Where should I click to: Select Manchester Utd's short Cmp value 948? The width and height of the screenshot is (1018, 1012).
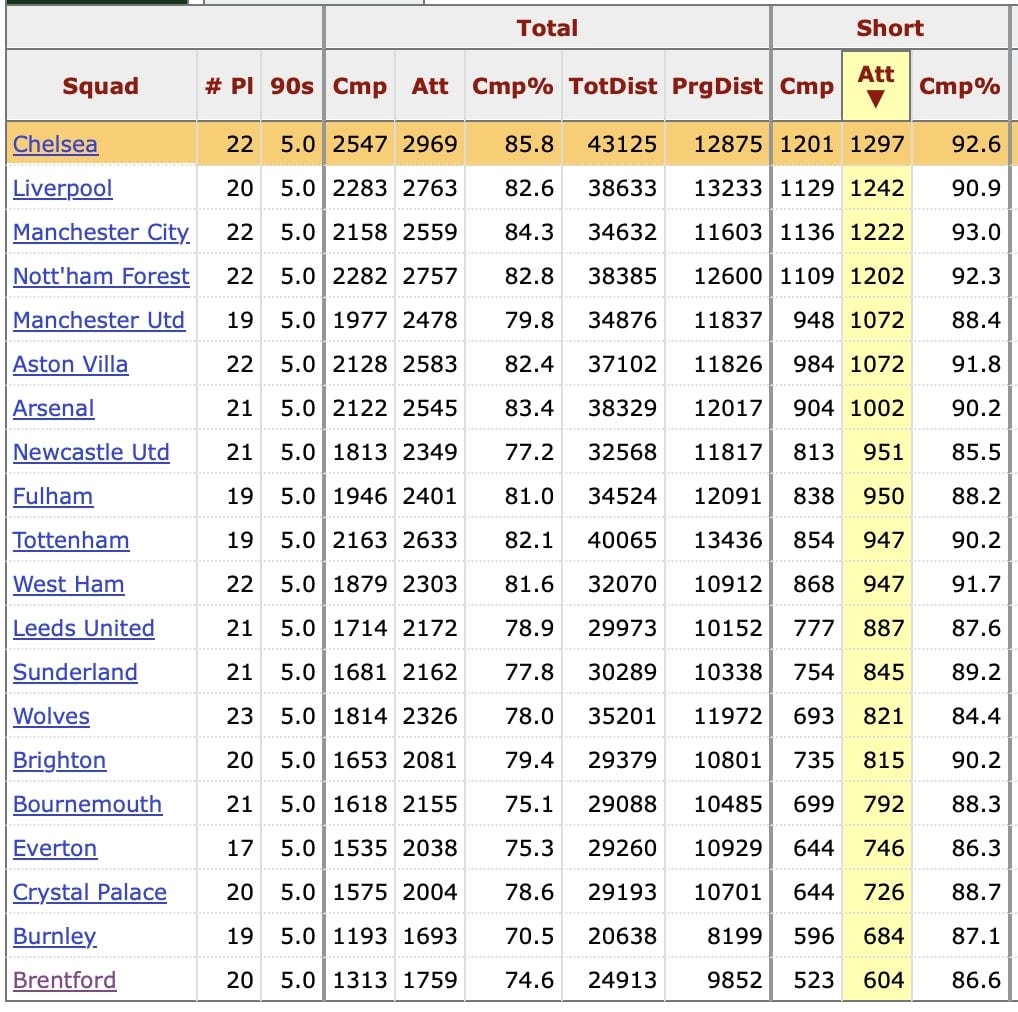click(813, 320)
